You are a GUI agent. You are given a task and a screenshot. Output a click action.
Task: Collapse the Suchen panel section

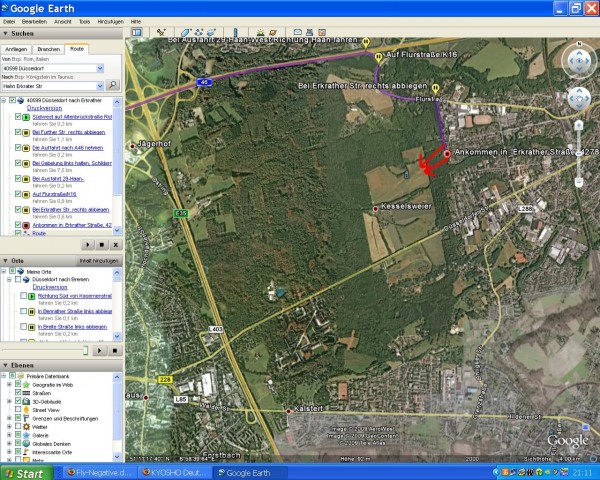(x=5, y=33)
